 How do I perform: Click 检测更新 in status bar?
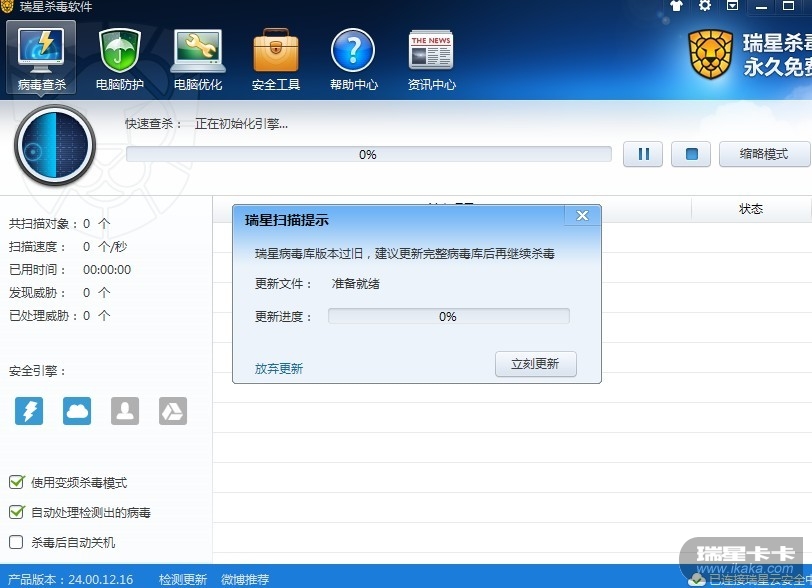pos(183,579)
